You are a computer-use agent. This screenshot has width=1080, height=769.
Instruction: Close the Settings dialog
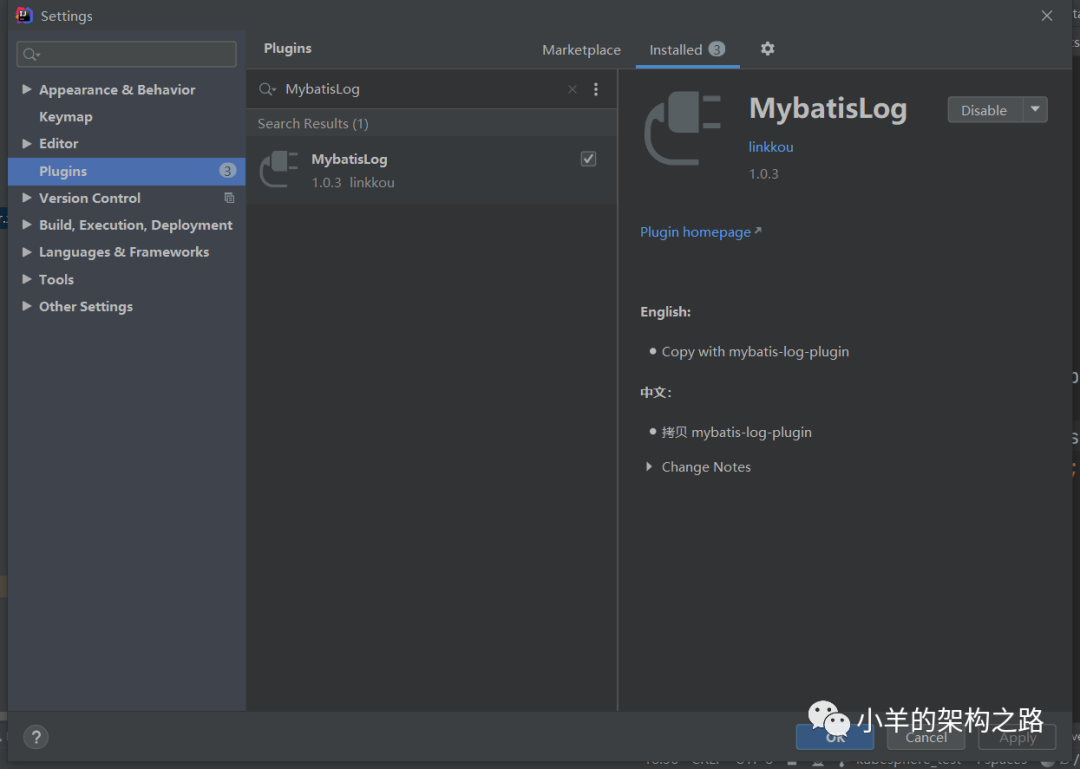(1047, 16)
